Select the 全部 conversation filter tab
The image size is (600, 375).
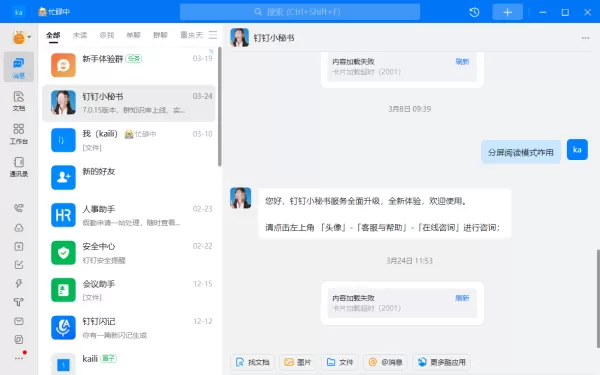click(x=53, y=36)
